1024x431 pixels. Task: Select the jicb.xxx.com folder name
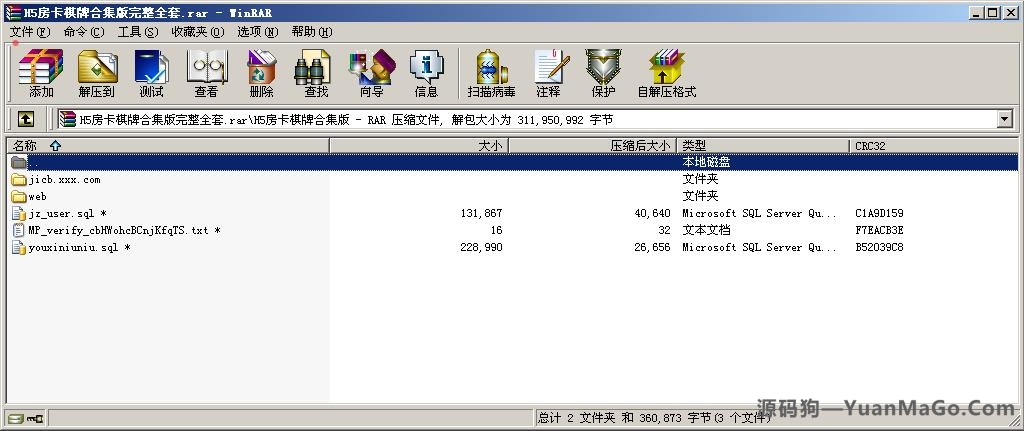point(65,180)
